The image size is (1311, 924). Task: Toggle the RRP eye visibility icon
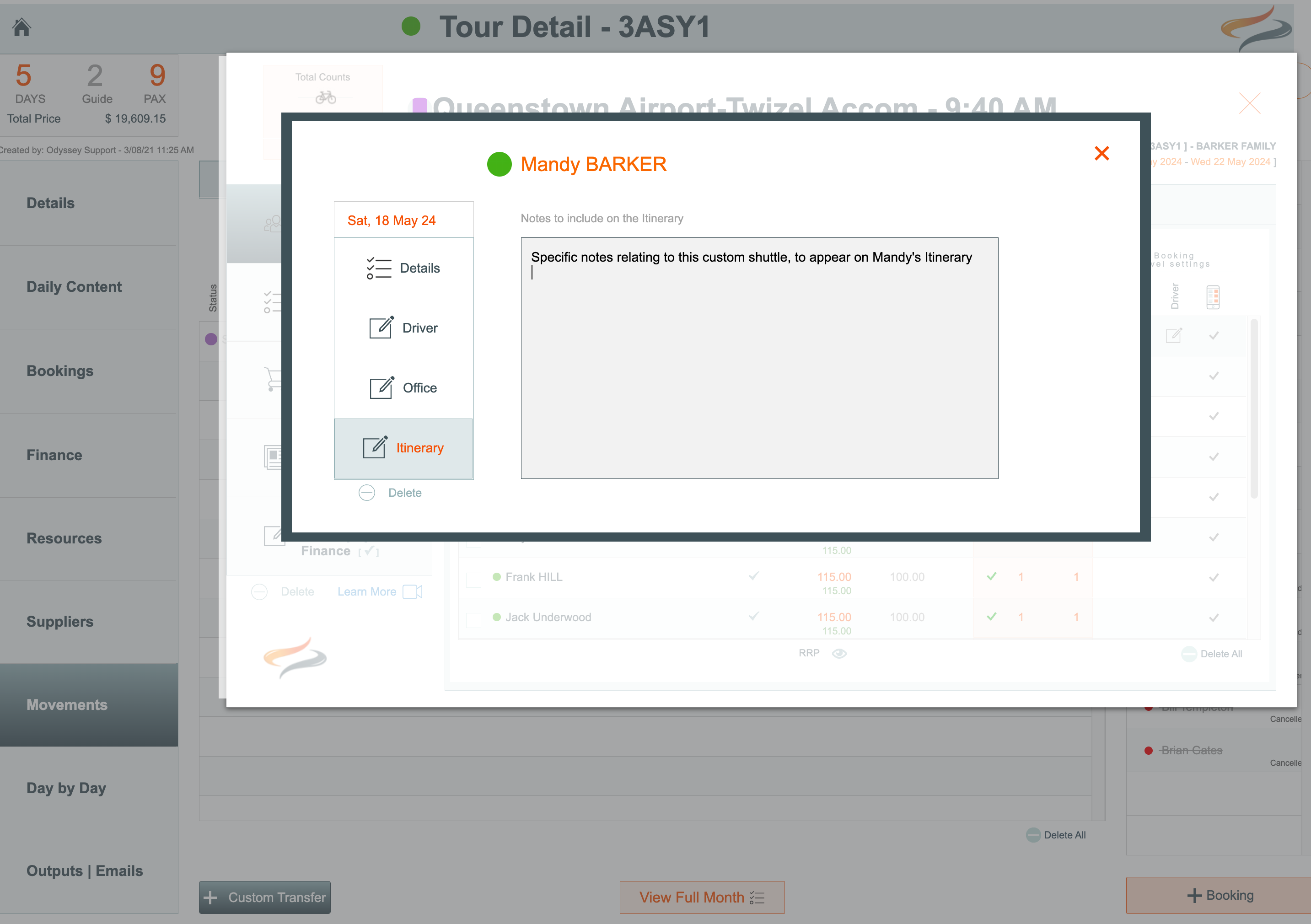[x=839, y=653]
